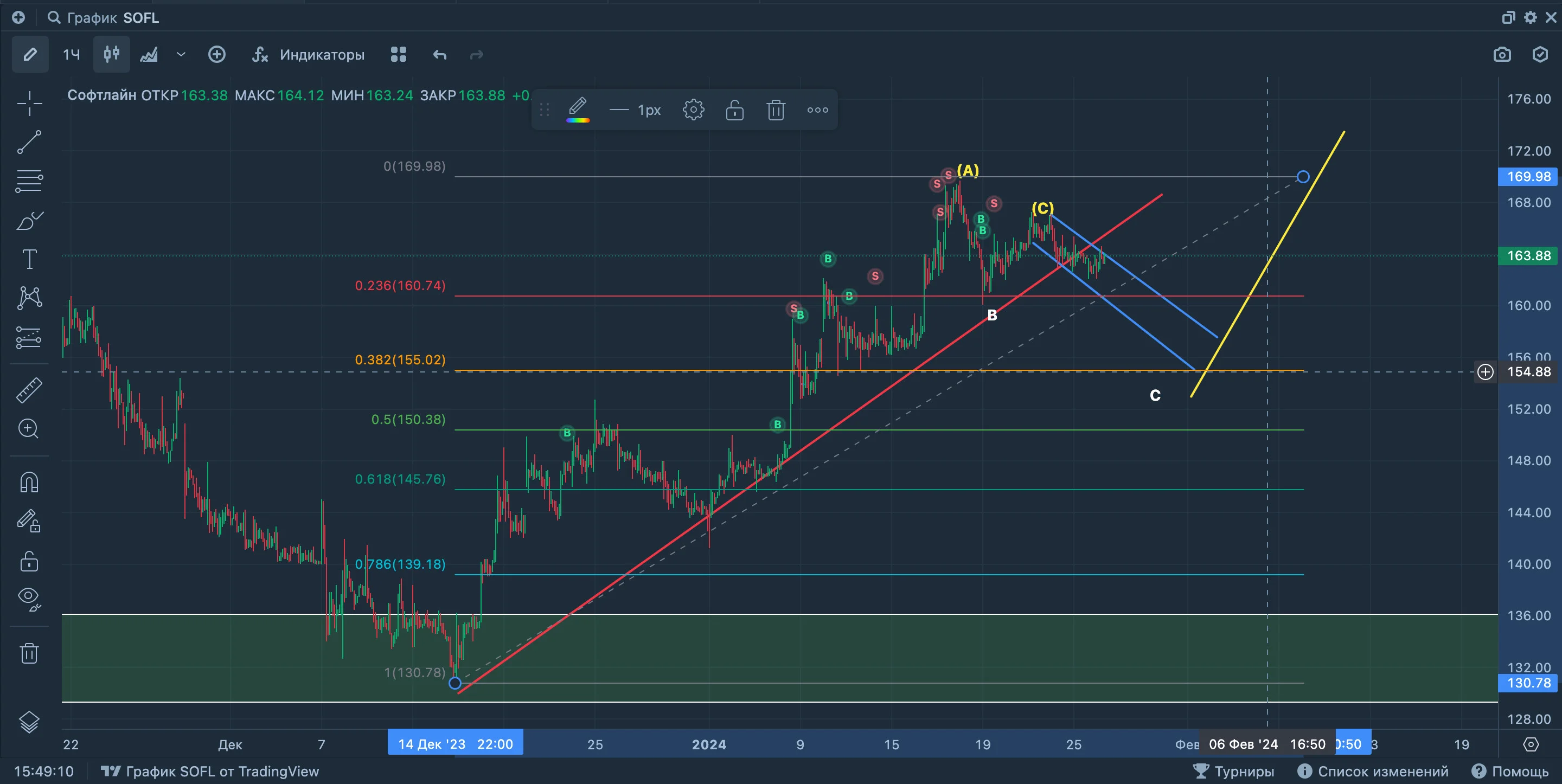The height and width of the screenshot is (784, 1562).
Task: Open the object tree layers panel
Action: 29,721
